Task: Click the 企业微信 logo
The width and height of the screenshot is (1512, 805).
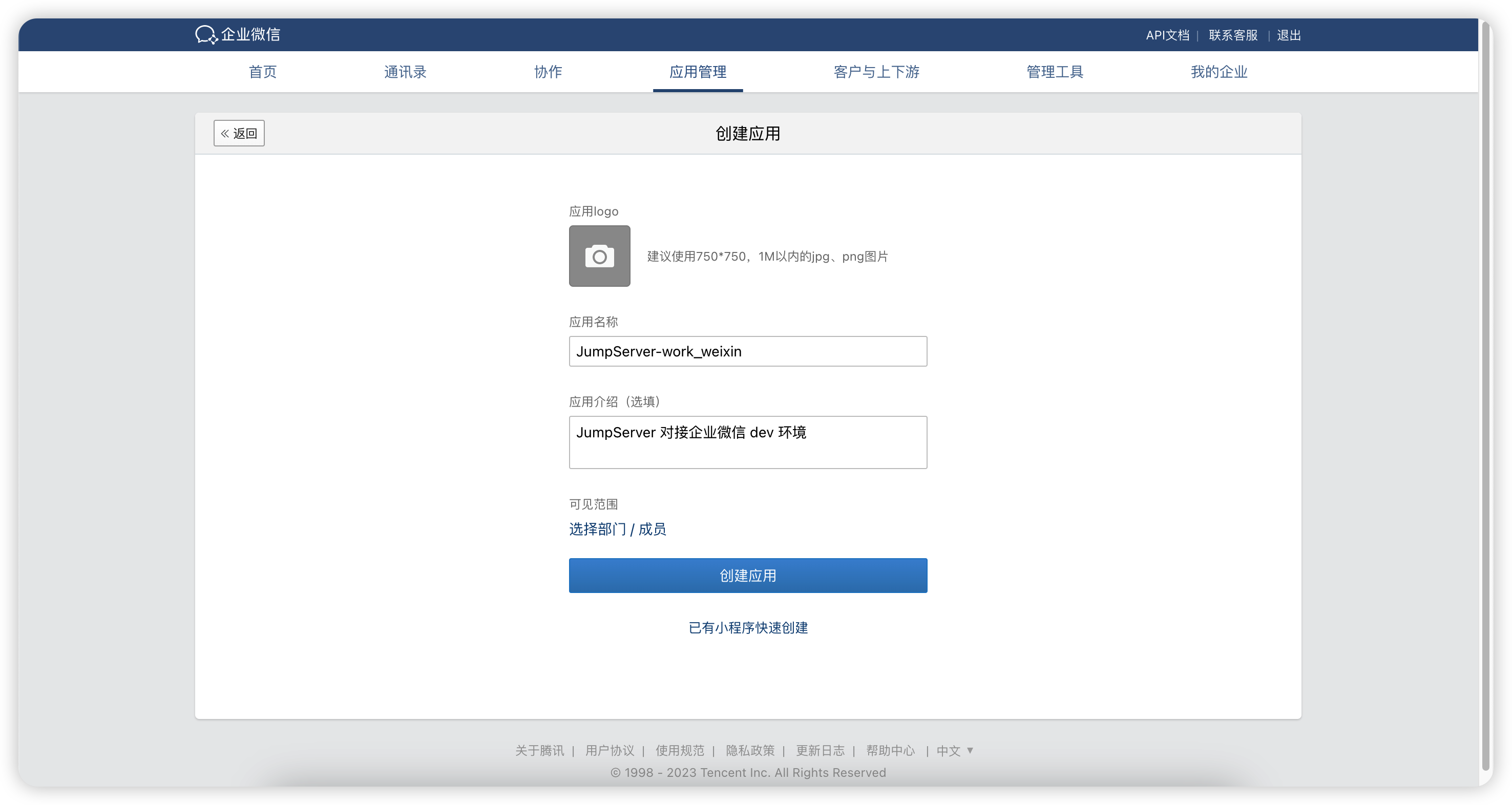Action: 238,35
